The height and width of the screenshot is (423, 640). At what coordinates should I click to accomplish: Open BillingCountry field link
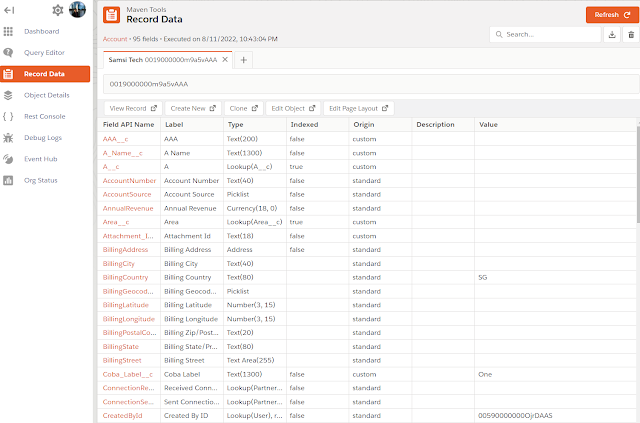tap(125, 277)
